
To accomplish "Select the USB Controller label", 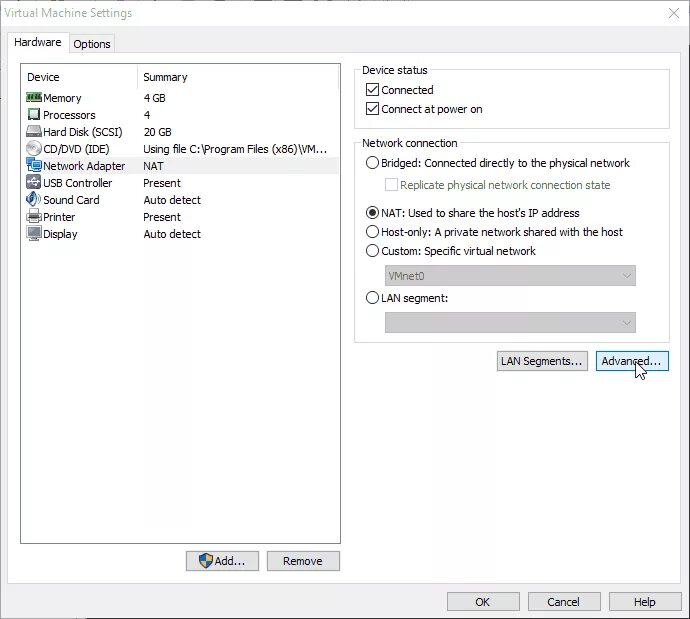I will (x=77, y=183).
